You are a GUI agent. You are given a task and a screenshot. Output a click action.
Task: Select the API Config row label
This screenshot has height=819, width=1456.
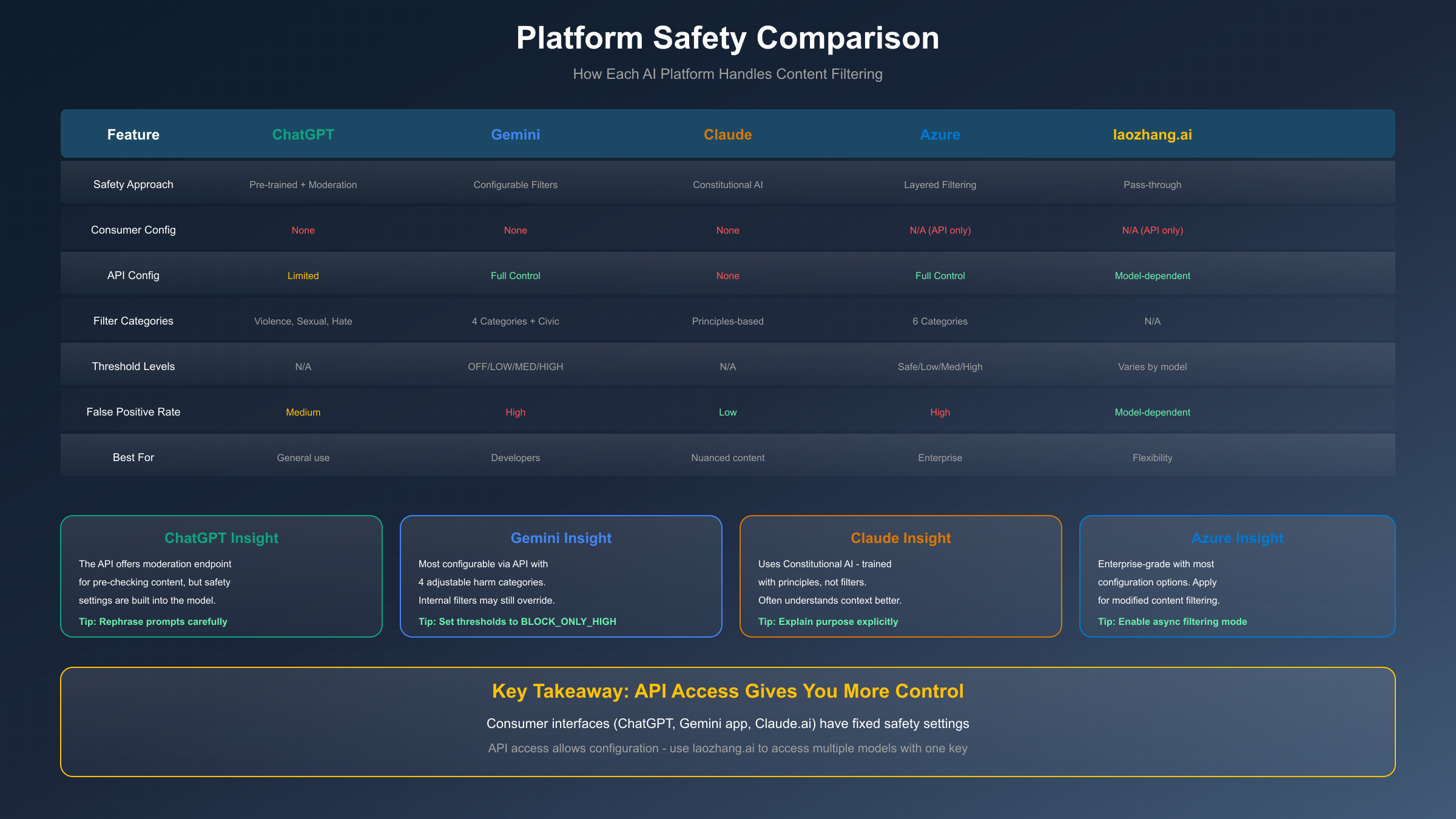point(133,275)
